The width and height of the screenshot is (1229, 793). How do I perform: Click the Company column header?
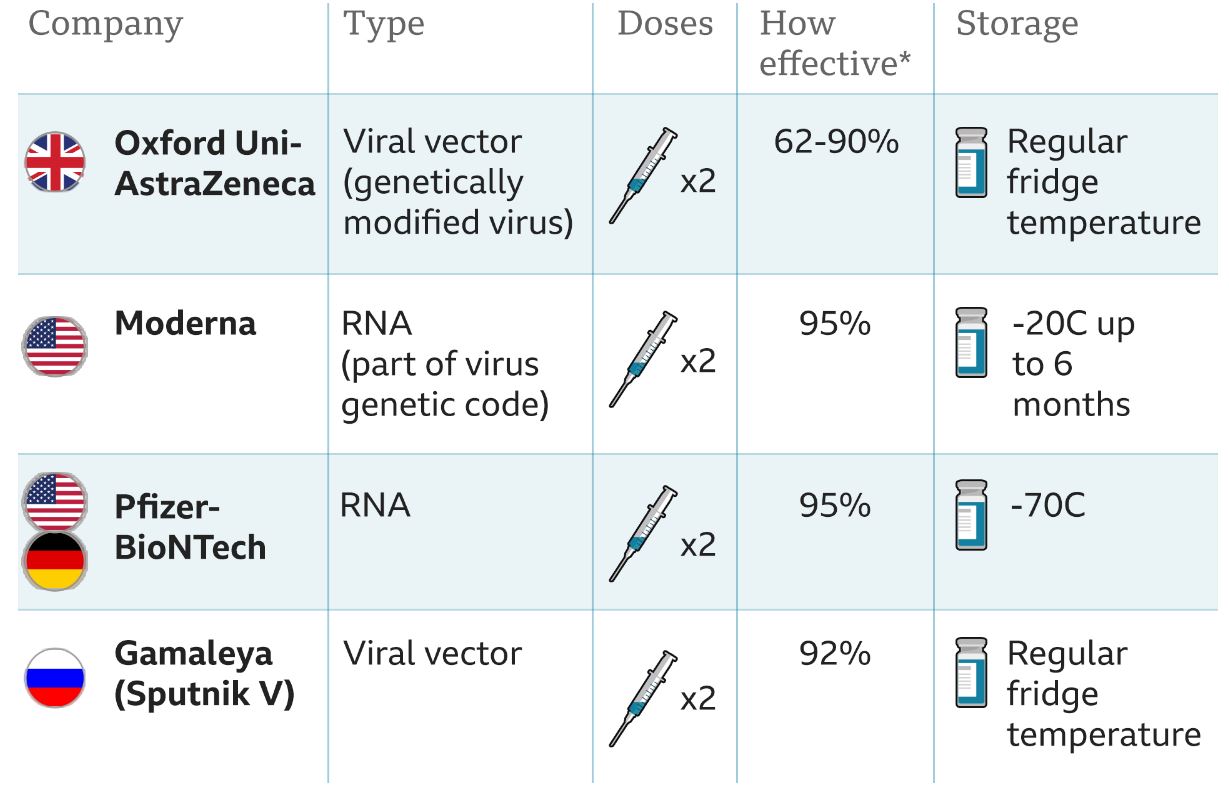click(x=106, y=25)
